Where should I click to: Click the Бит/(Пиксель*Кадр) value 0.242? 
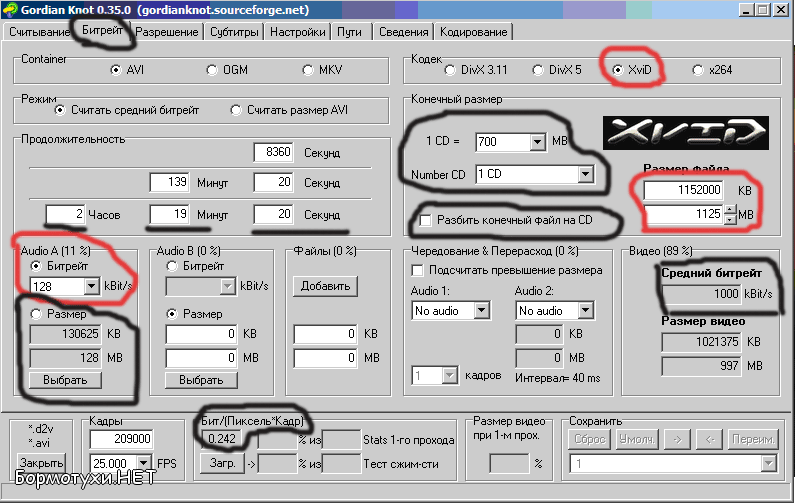(x=222, y=439)
